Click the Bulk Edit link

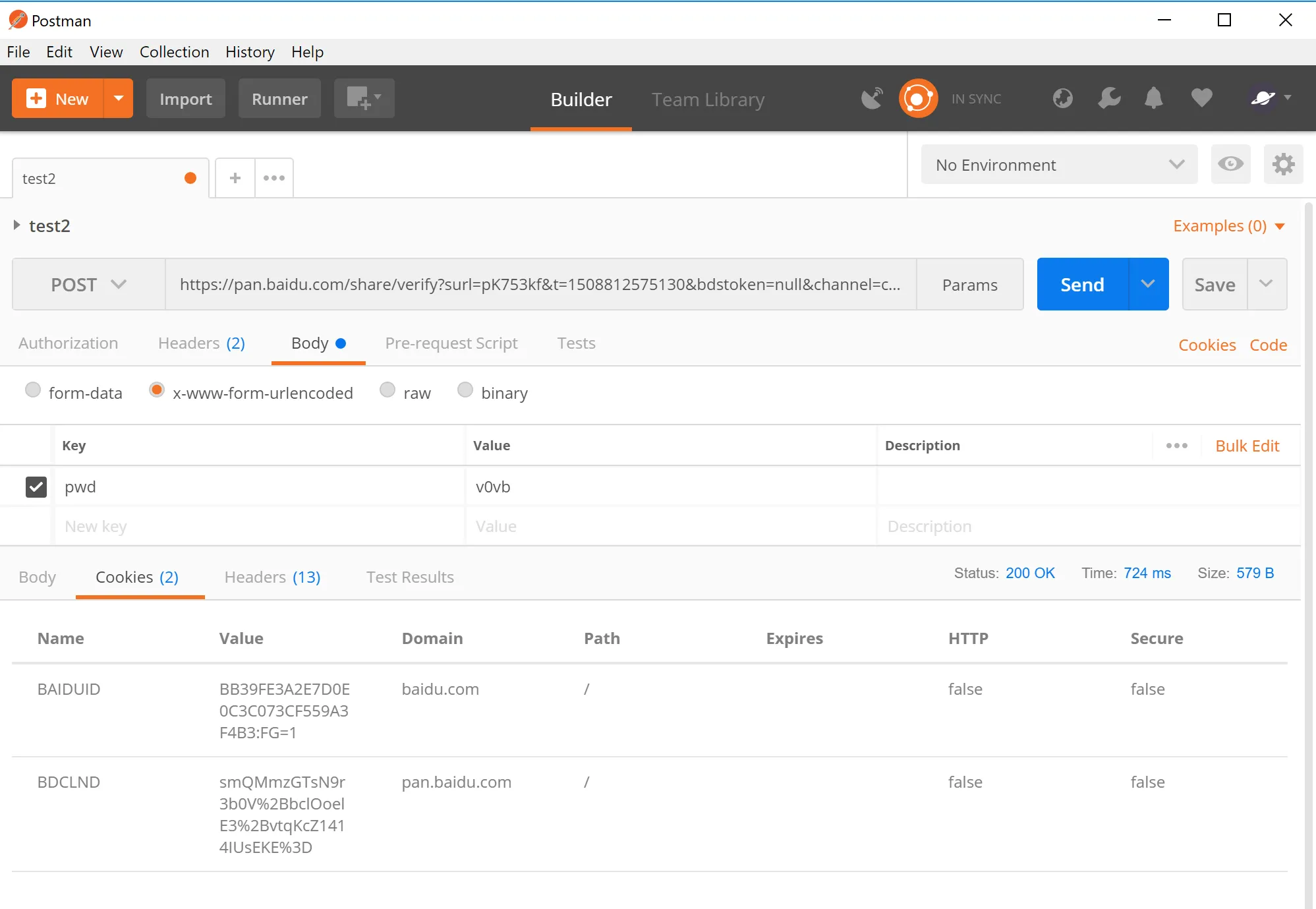1247,446
